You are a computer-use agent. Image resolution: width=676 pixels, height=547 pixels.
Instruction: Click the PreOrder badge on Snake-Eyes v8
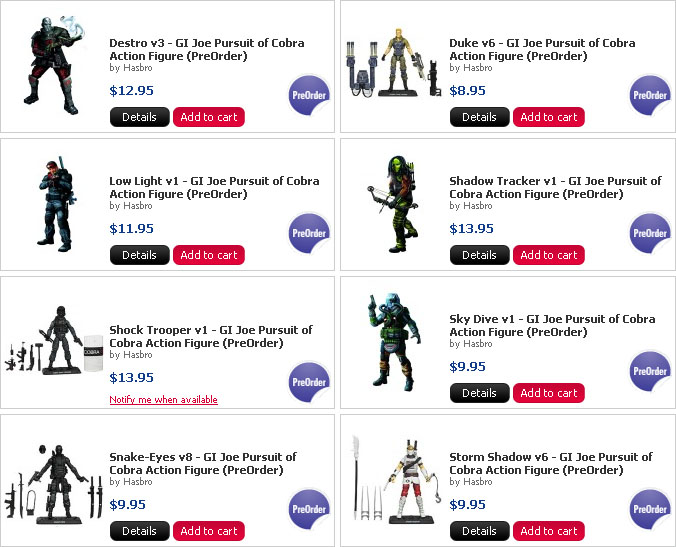[x=309, y=509]
